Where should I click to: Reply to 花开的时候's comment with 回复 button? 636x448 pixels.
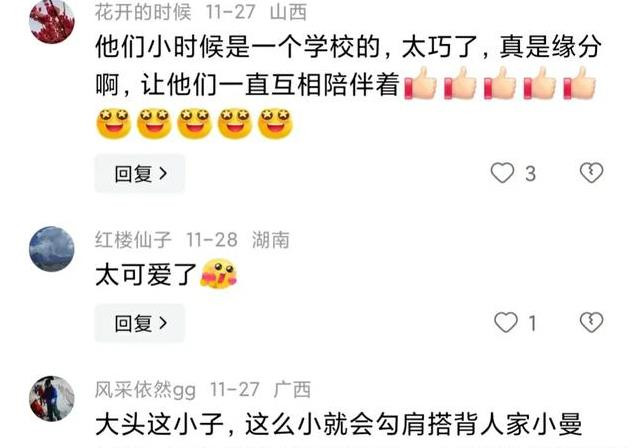[x=140, y=174]
